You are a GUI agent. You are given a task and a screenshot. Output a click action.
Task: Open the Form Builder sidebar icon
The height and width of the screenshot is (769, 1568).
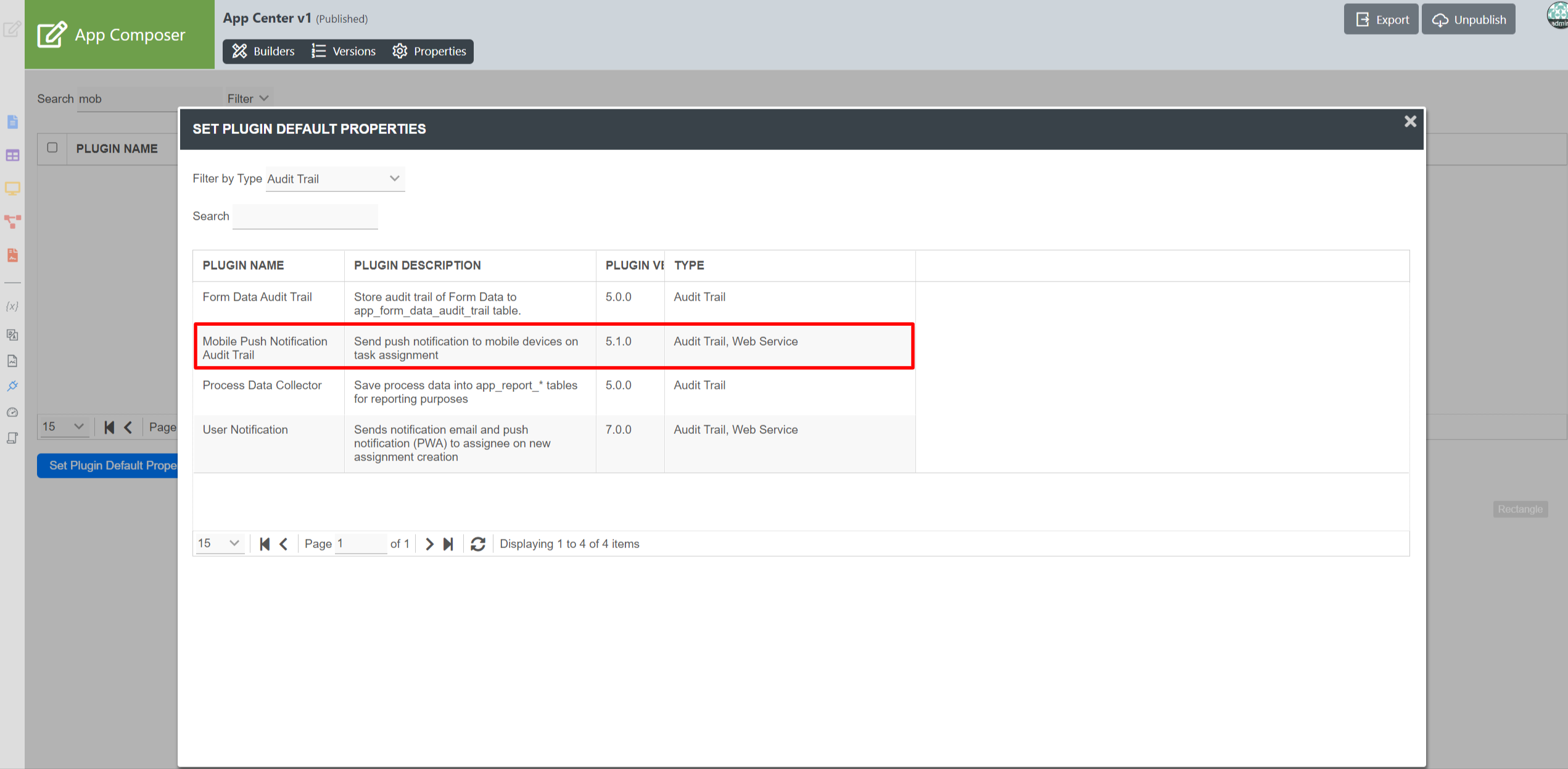[12, 122]
